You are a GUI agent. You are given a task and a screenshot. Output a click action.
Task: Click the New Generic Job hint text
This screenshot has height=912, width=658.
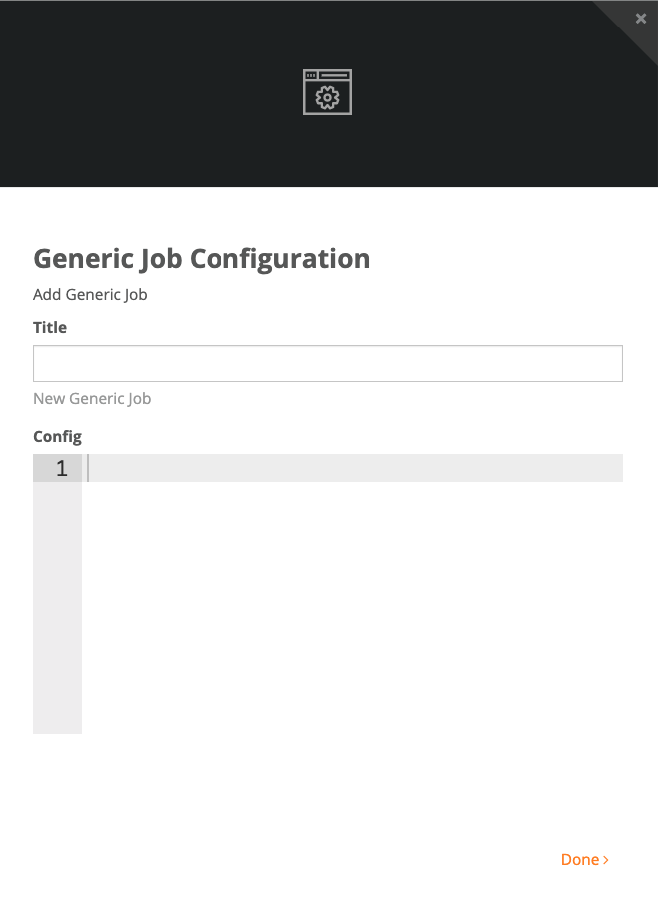tap(92, 399)
